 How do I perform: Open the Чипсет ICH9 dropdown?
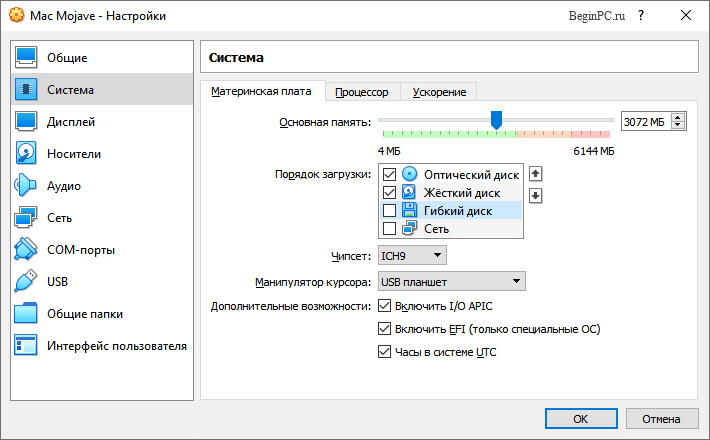(x=412, y=255)
